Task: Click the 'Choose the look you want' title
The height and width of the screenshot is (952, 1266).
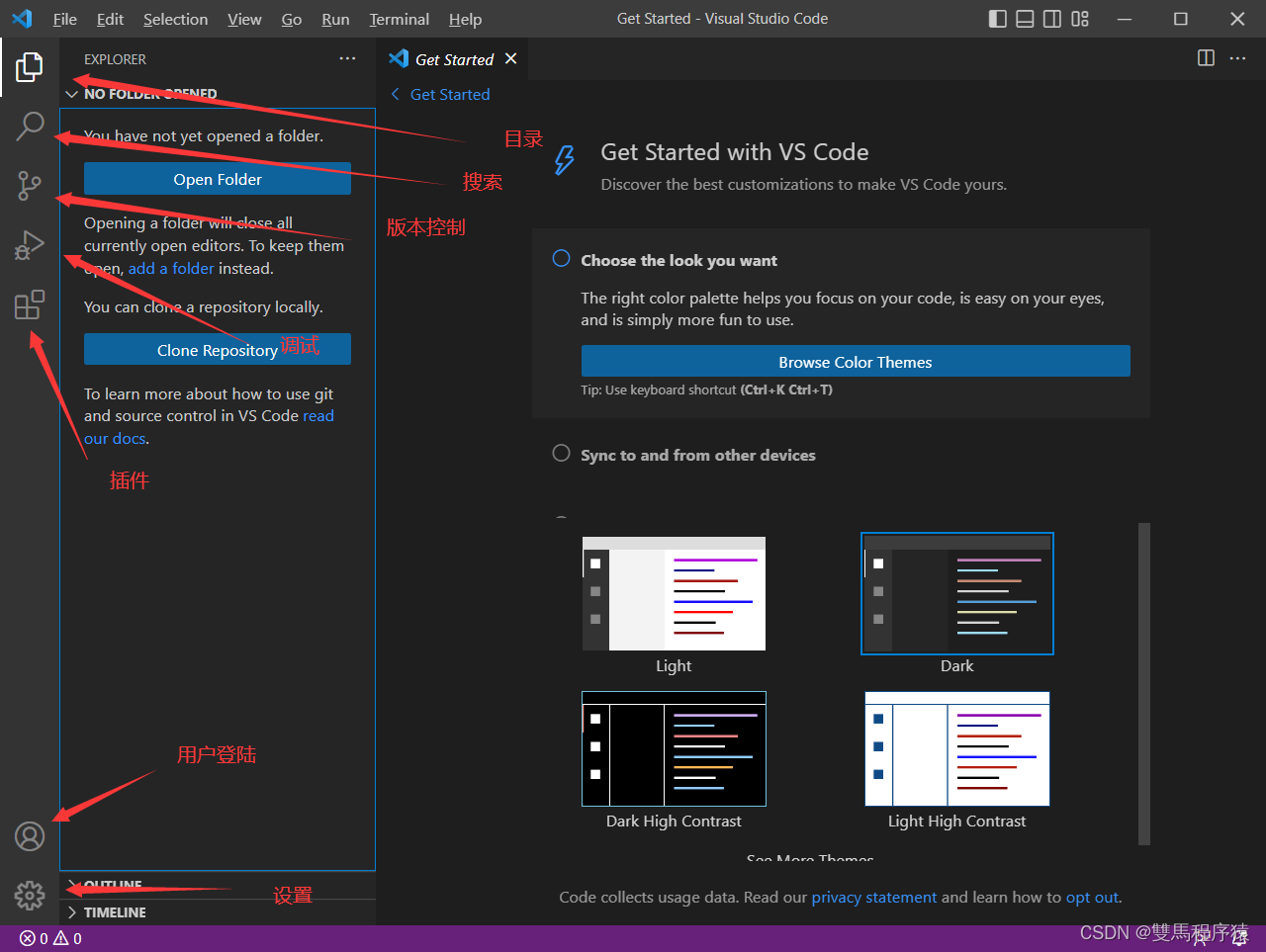Action: [679, 260]
